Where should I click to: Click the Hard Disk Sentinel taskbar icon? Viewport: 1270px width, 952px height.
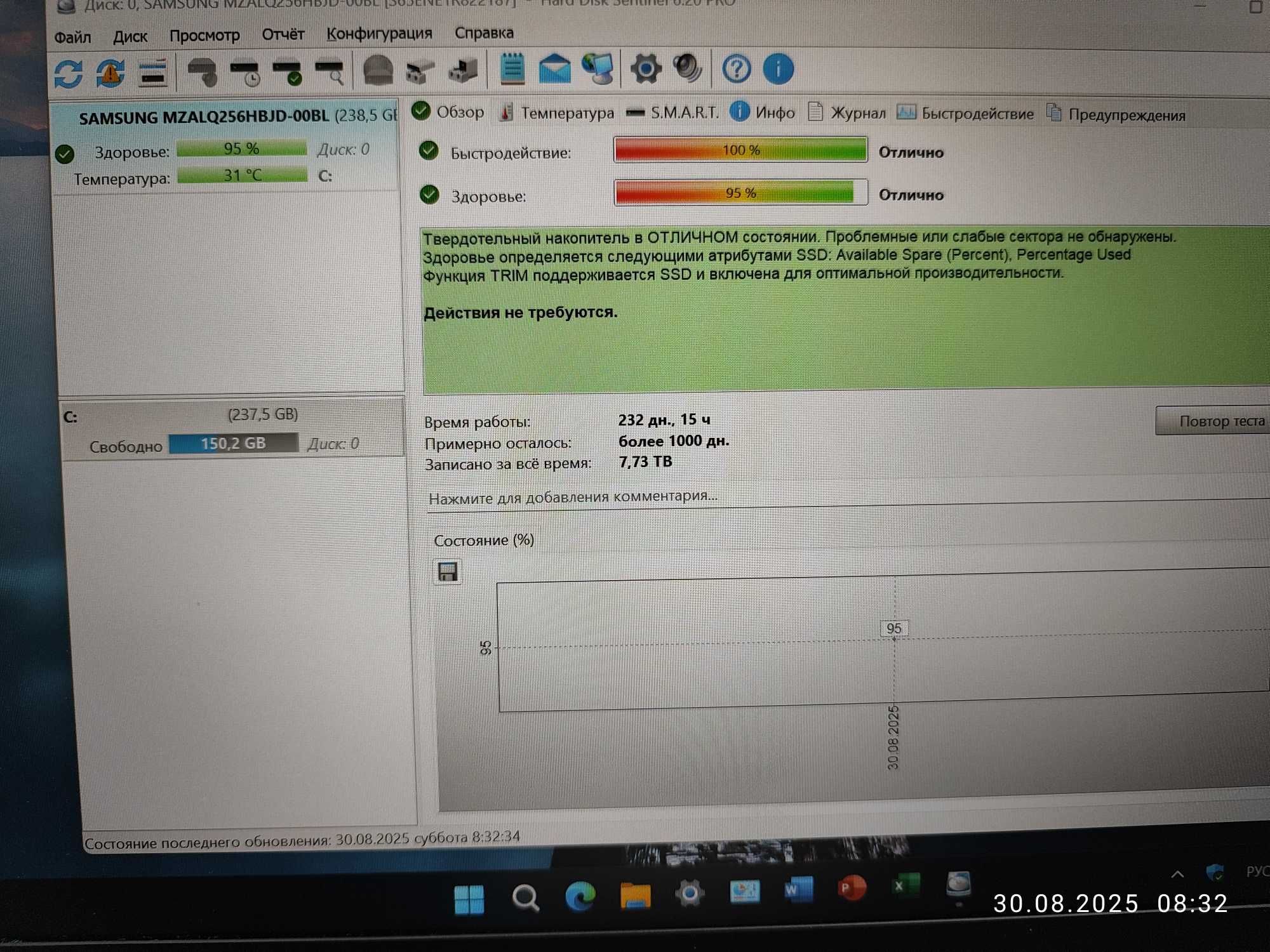(958, 884)
